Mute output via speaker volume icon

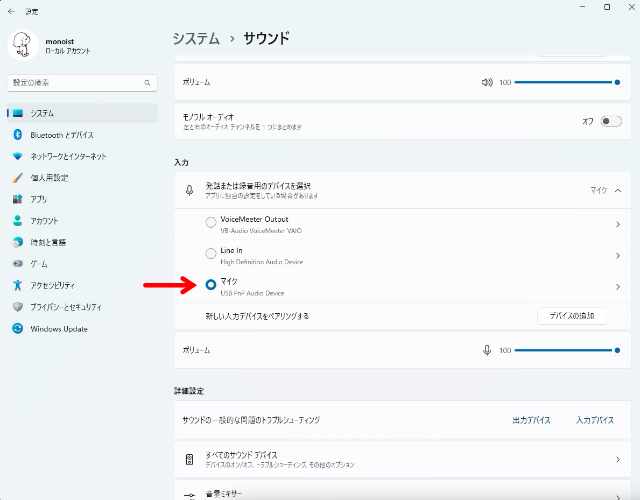click(x=487, y=82)
